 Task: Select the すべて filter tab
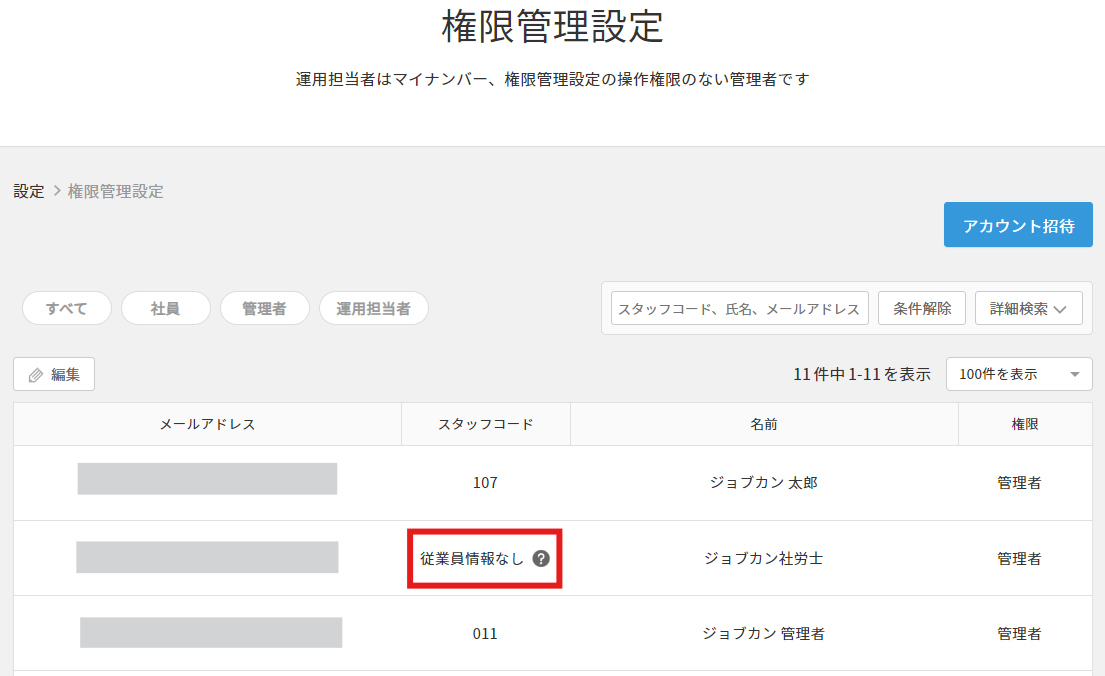[67, 308]
